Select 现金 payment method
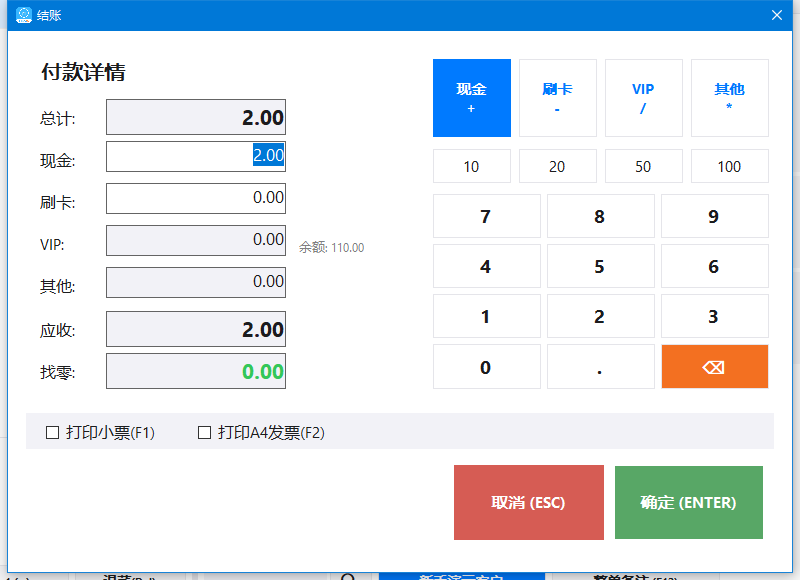 [x=471, y=98]
